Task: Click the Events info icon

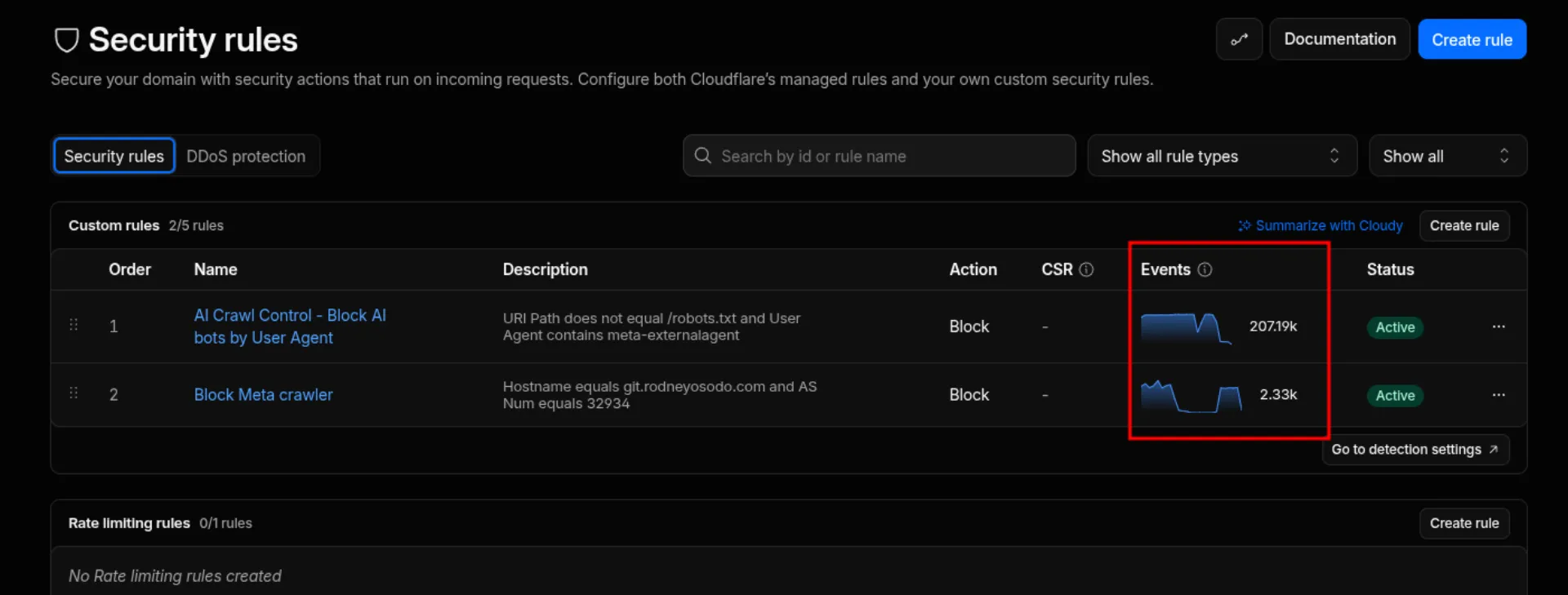Action: tap(1205, 269)
